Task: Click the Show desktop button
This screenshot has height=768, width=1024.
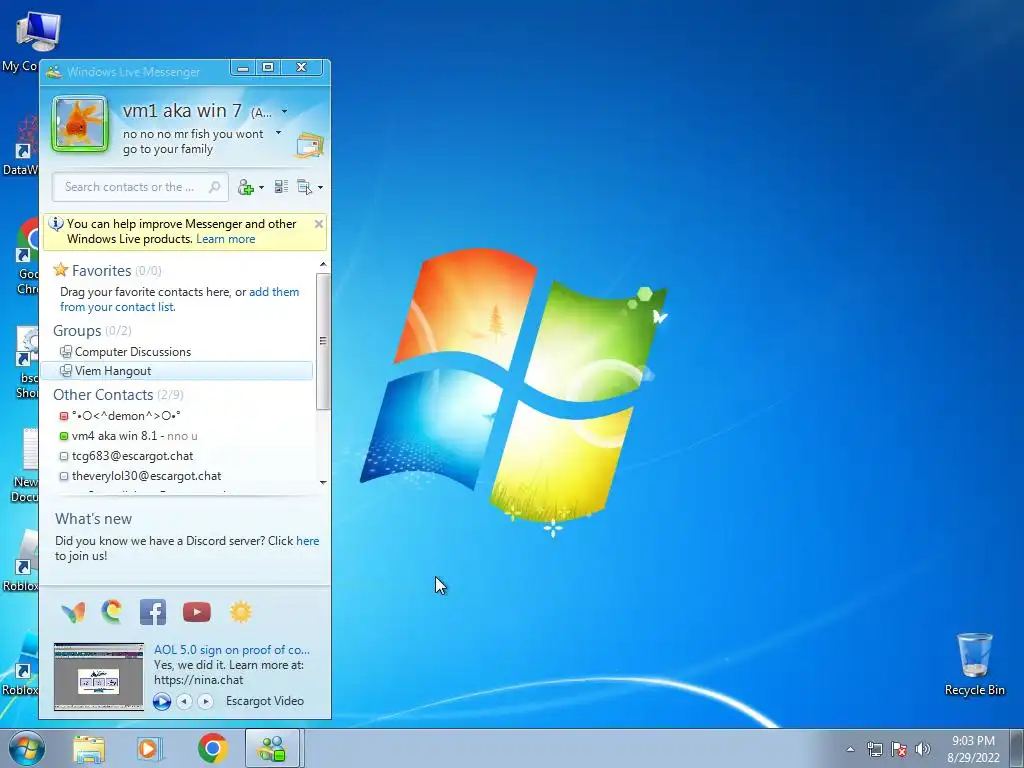Action: [1017, 748]
